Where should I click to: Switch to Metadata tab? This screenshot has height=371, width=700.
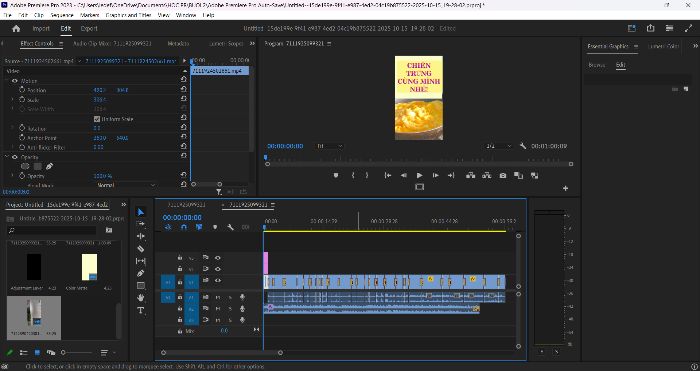coord(179,44)
